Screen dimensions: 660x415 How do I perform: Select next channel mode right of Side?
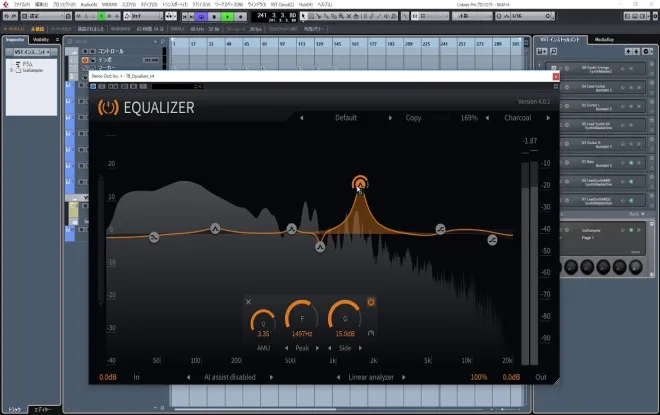(x=360, y=348)
